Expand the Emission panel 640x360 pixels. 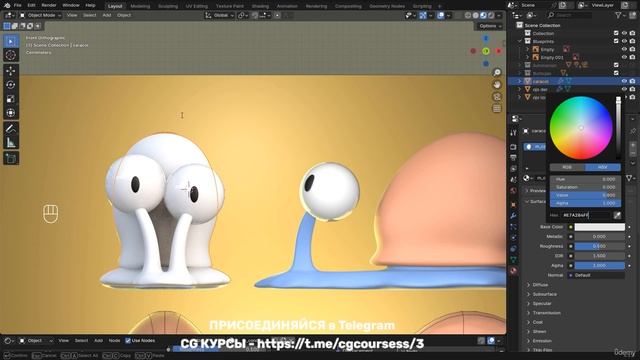[x=542, y=341]
